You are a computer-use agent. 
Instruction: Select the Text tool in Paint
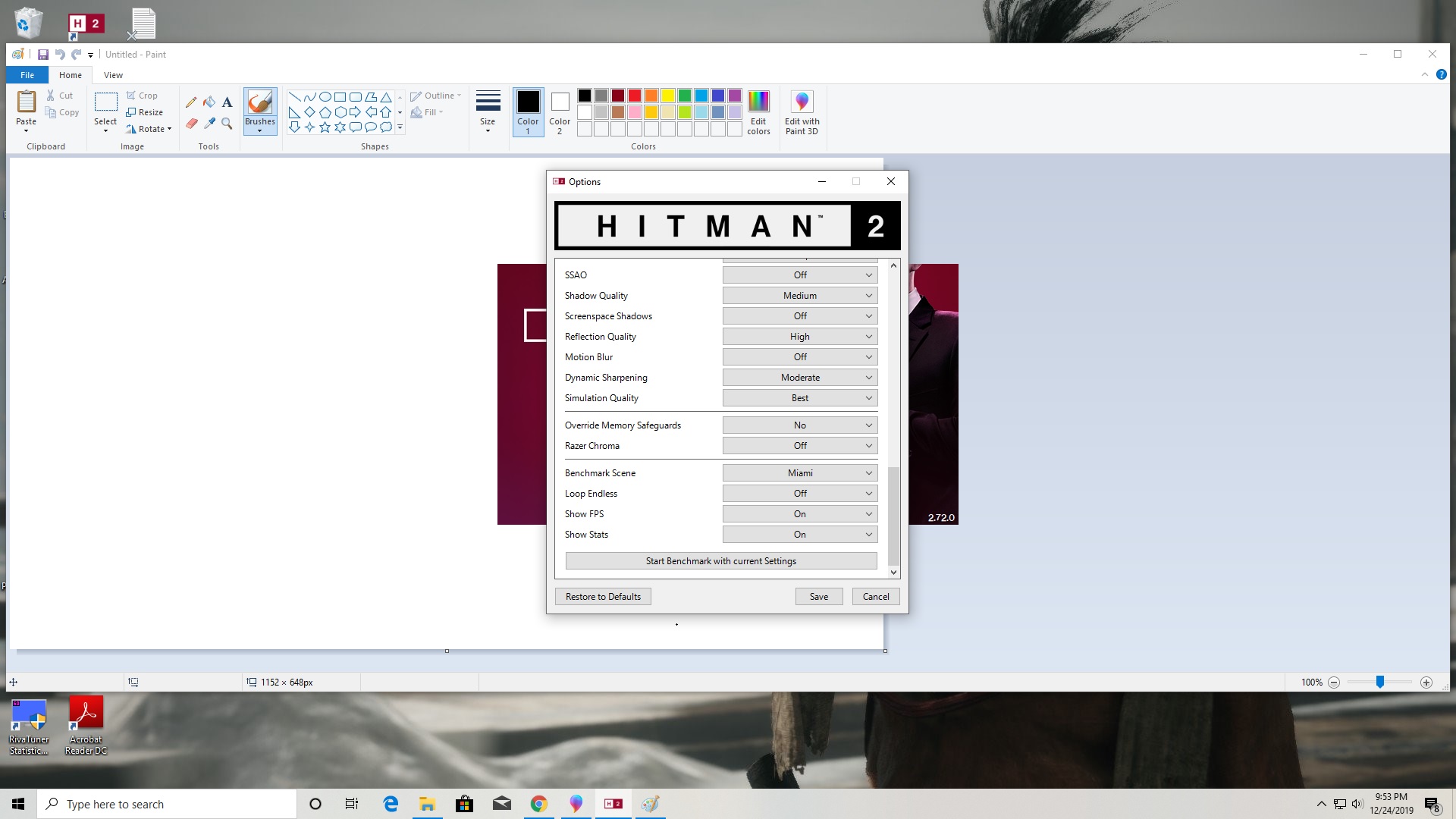tap(227, 102)
